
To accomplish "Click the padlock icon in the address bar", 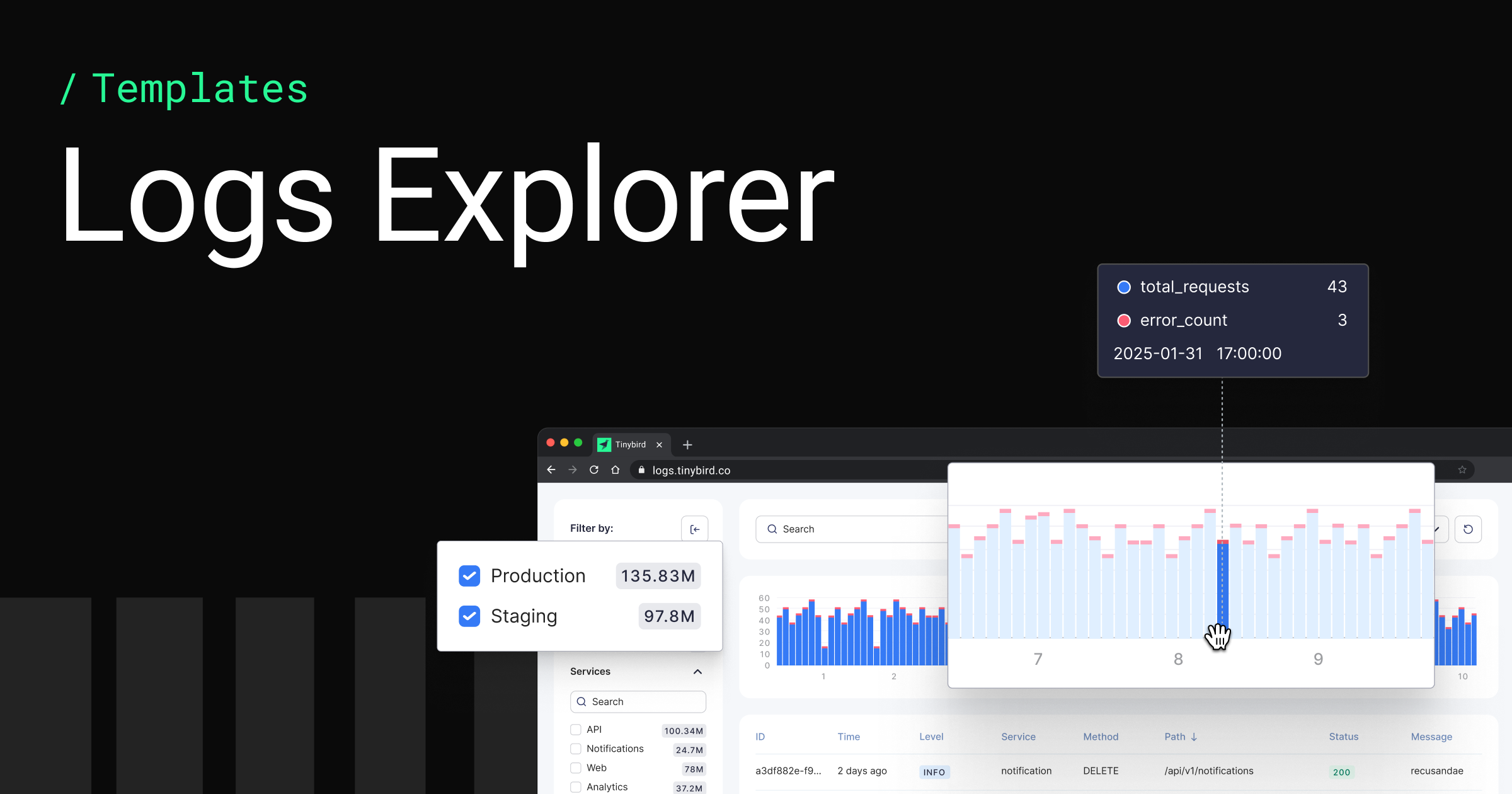I will coord(641,469).
